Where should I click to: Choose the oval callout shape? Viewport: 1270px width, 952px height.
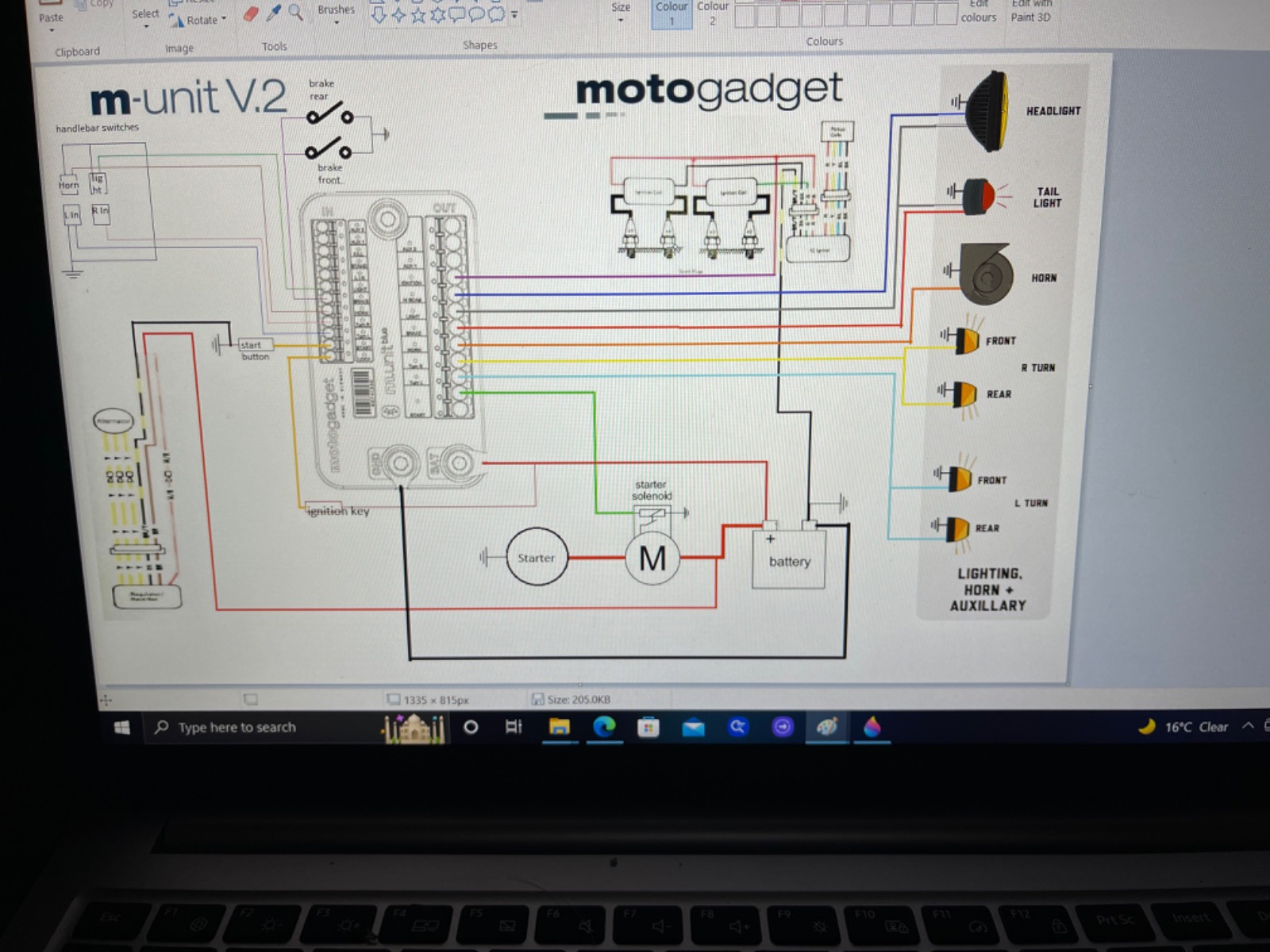(x=477, y=15)
